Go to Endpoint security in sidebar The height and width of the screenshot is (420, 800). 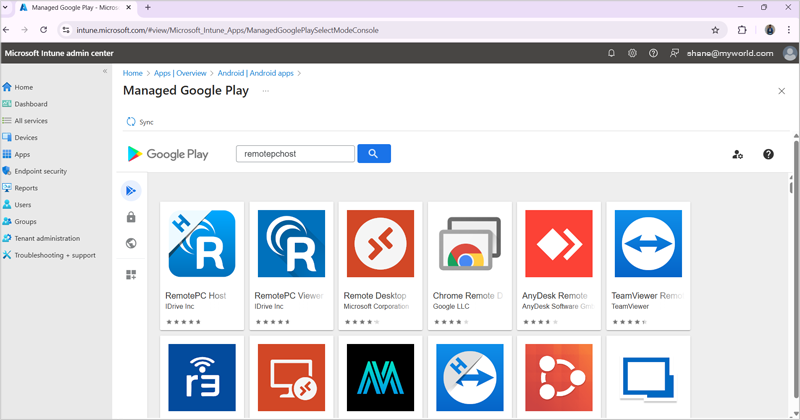40,171
